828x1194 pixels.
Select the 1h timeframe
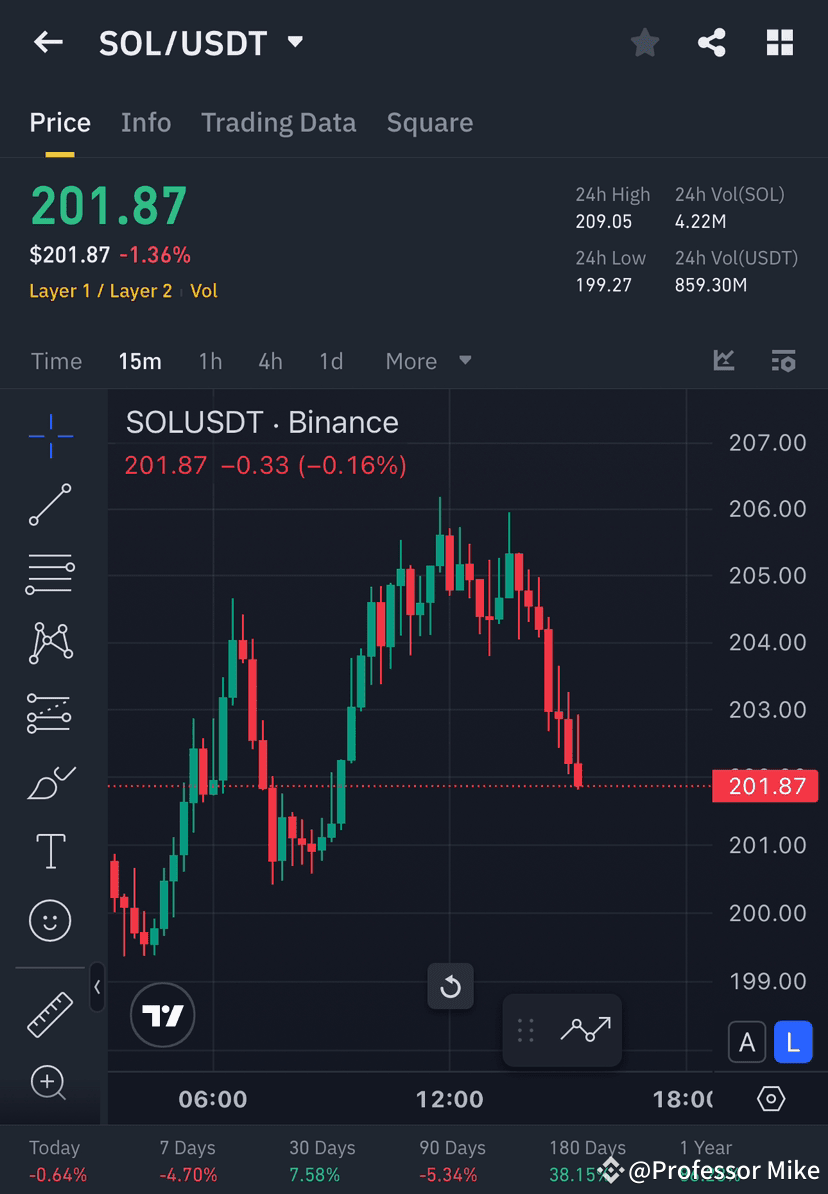click(x=210, y=361)
